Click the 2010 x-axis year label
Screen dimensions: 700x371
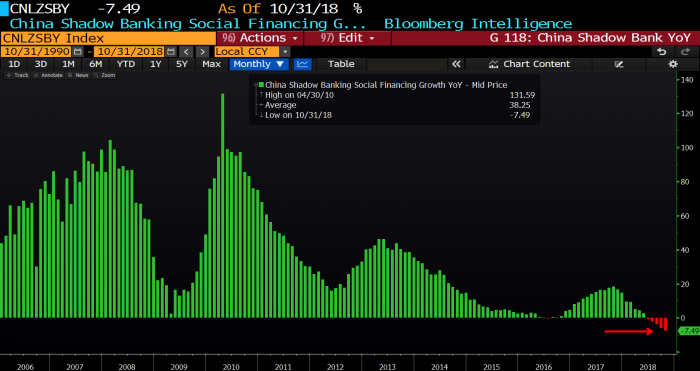(x=231, y=367)
